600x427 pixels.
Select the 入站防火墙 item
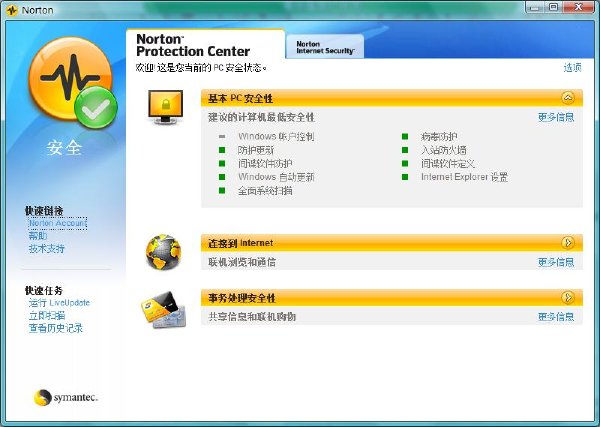[x=443, y=150]
